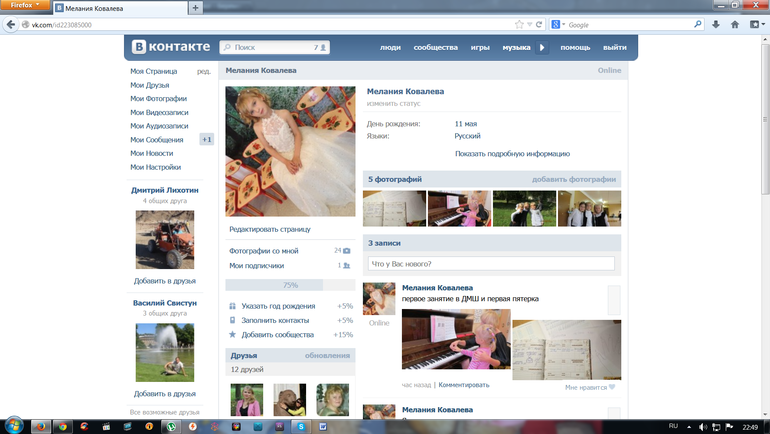The image size is (770, 434).
Task: Open Мои Новости in sidebar
Action: point(152,153)
